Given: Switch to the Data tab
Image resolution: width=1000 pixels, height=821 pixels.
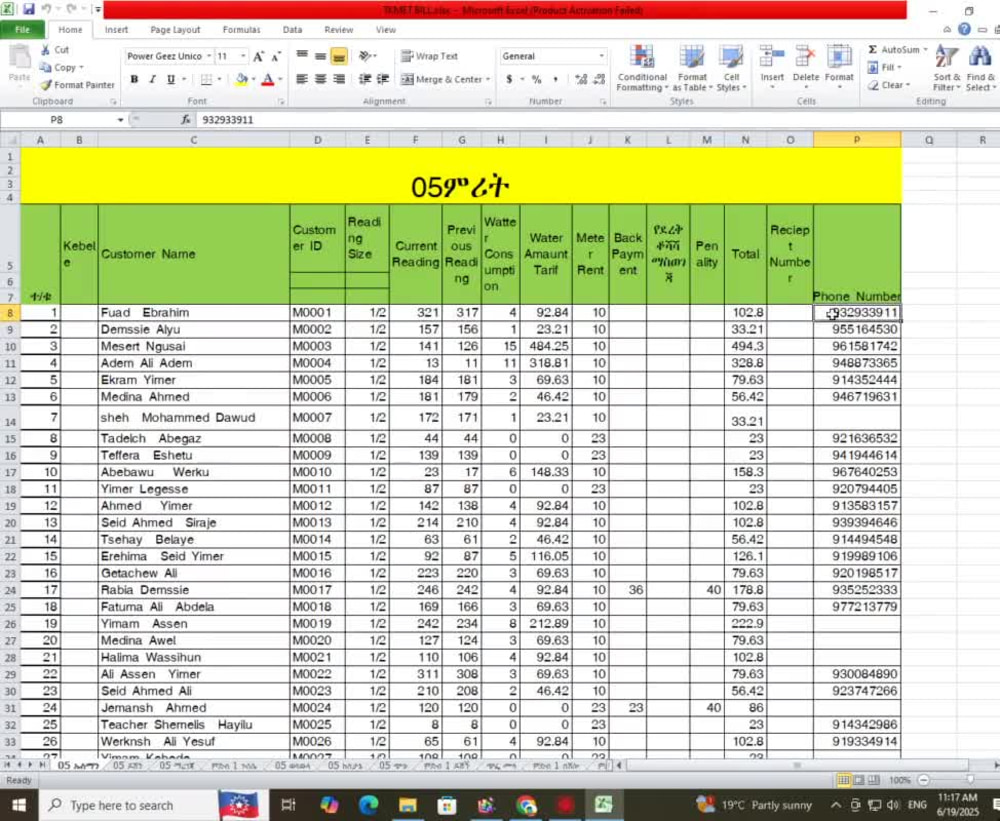Looking at the screenshot, I should [x=292, y=29].
